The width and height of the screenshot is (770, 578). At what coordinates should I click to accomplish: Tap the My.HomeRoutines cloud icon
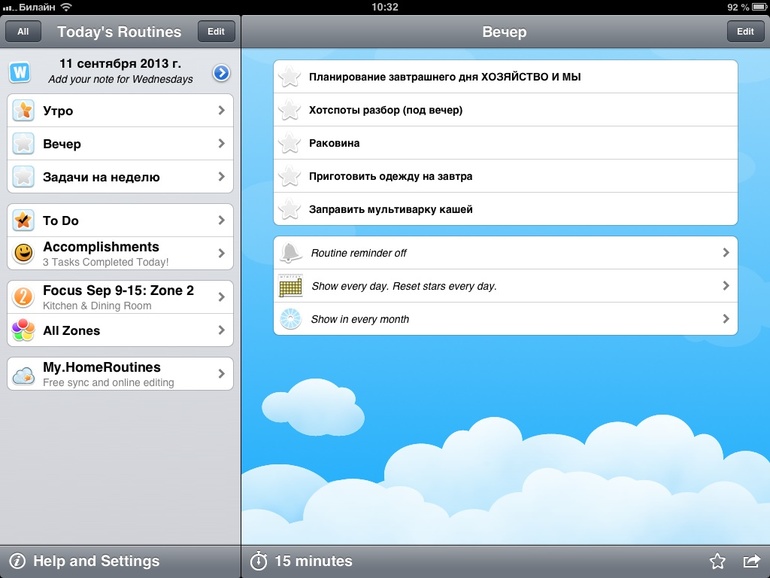[23, 375]
